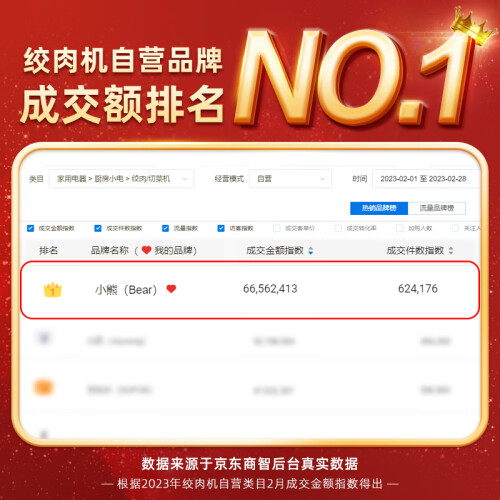Click the blurred second-place rank badge
The height and width of the screenshot is (500, 500).
[x=44, y=338]
